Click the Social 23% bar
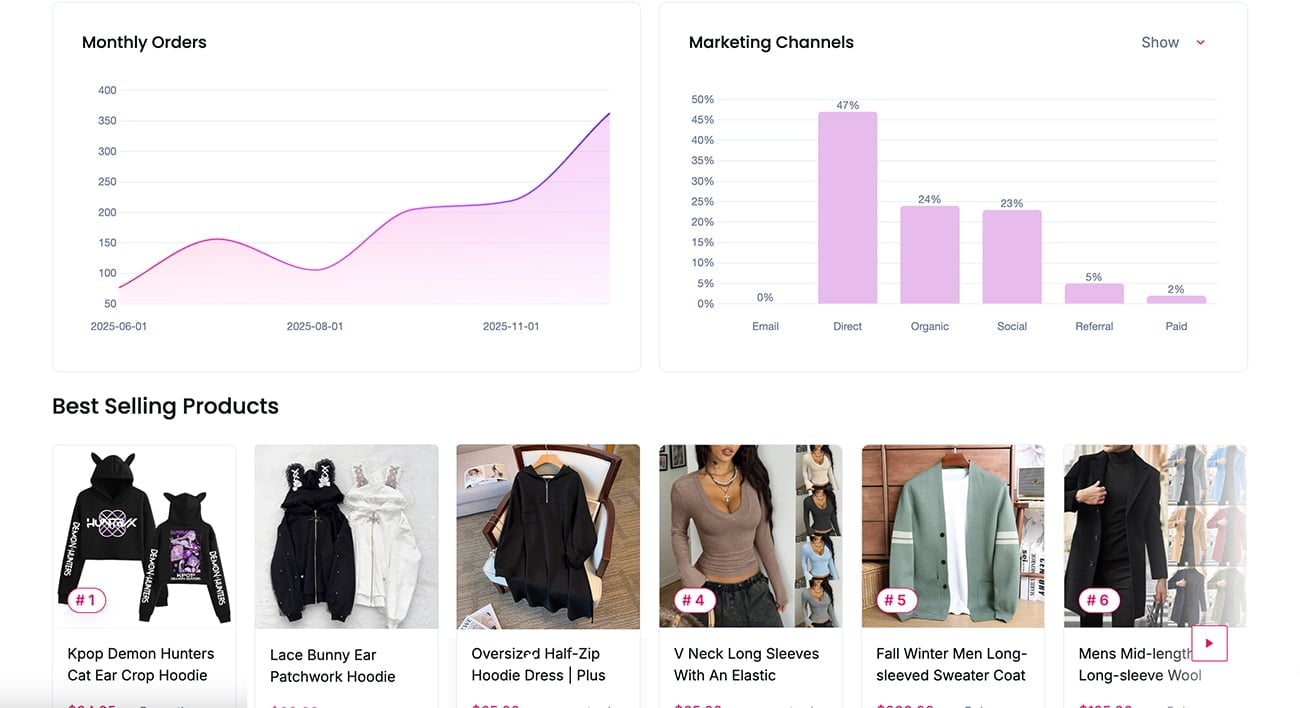Image resolution: width=1300 pixels, height=708 pixels. click(1011, 258)
